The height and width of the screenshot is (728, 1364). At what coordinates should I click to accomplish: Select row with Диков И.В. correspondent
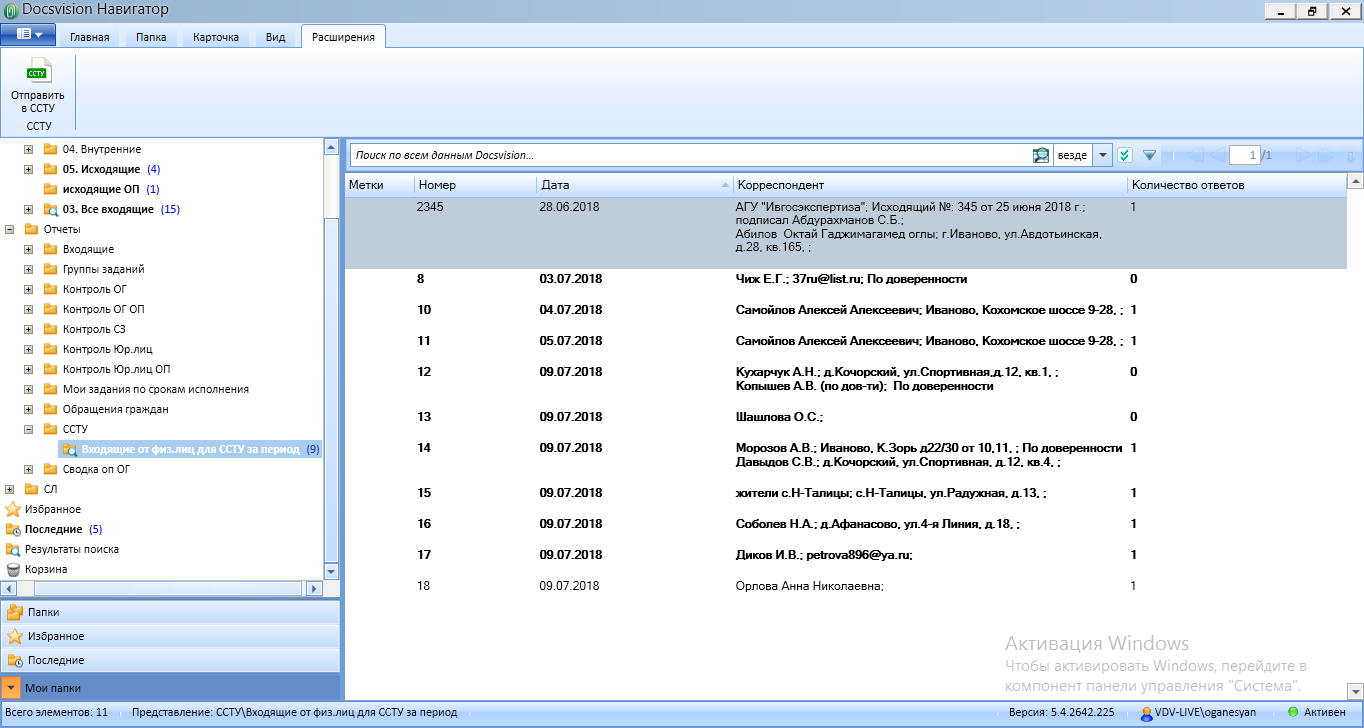coord(845,555)
